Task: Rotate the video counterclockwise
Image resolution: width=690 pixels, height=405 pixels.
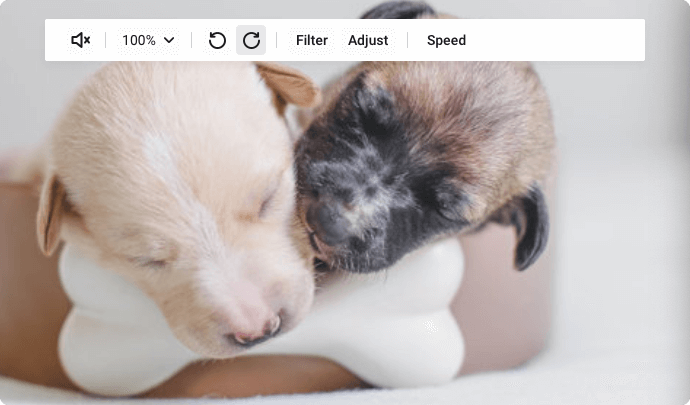Action: pos(217,40)
